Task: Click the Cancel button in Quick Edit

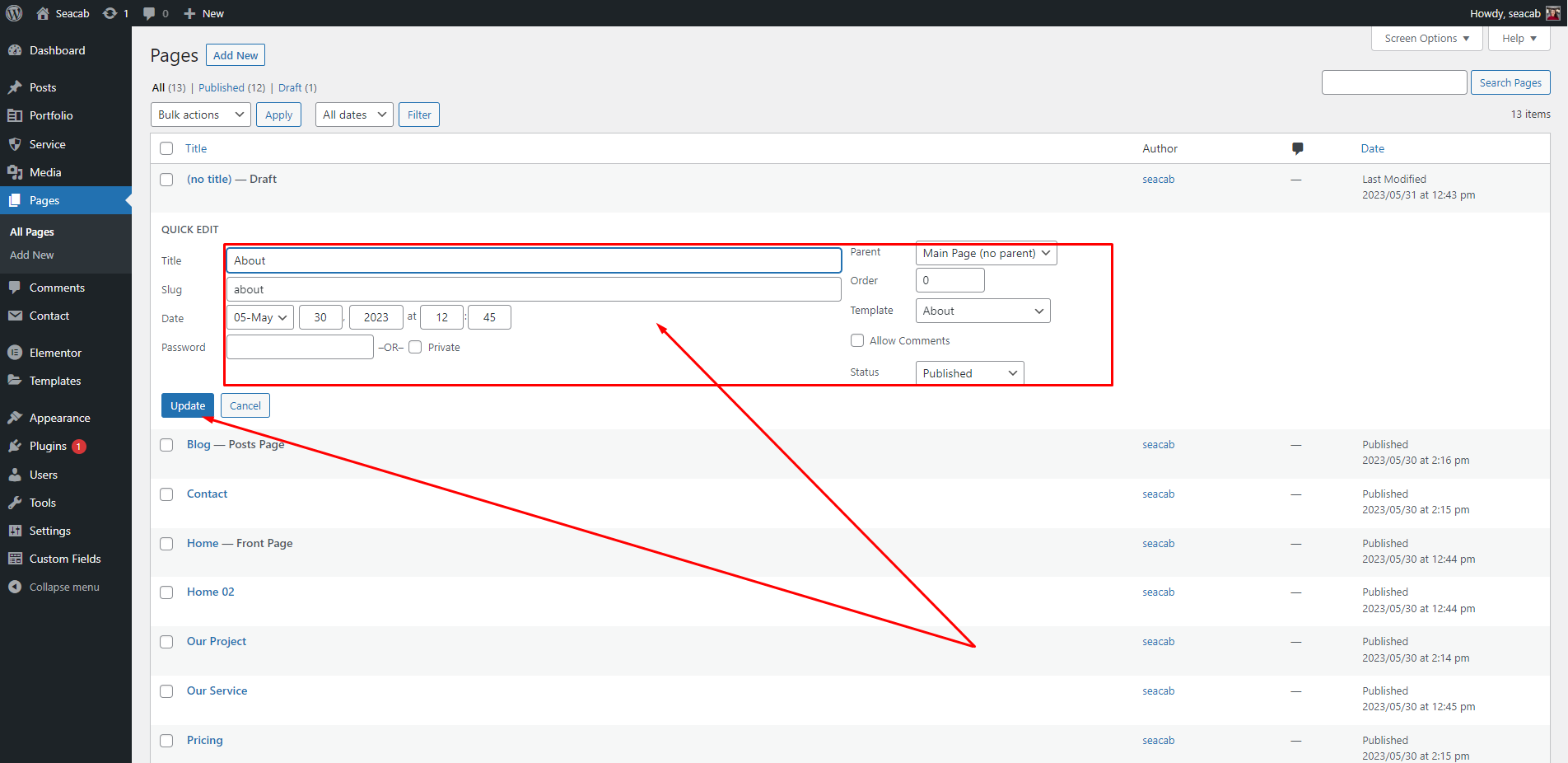Action: coord(245,405)
